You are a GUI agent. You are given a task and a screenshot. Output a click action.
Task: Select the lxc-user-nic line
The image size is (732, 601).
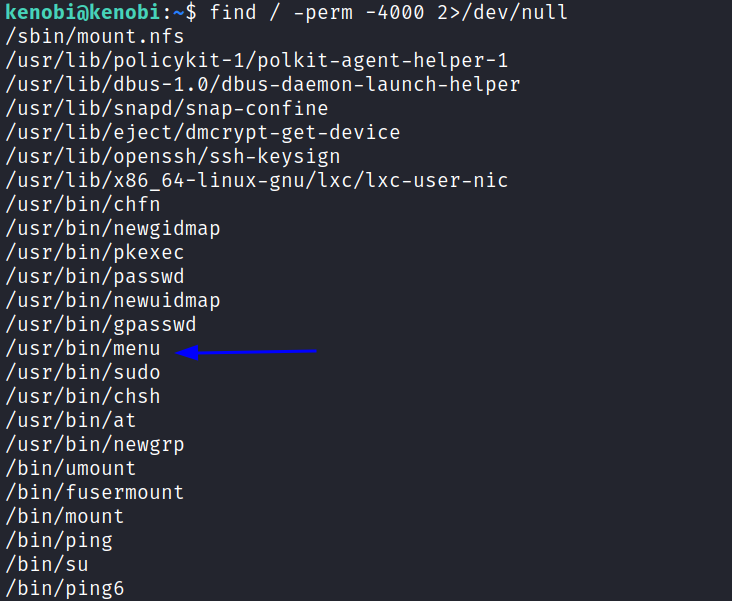[x=257, y=181]
